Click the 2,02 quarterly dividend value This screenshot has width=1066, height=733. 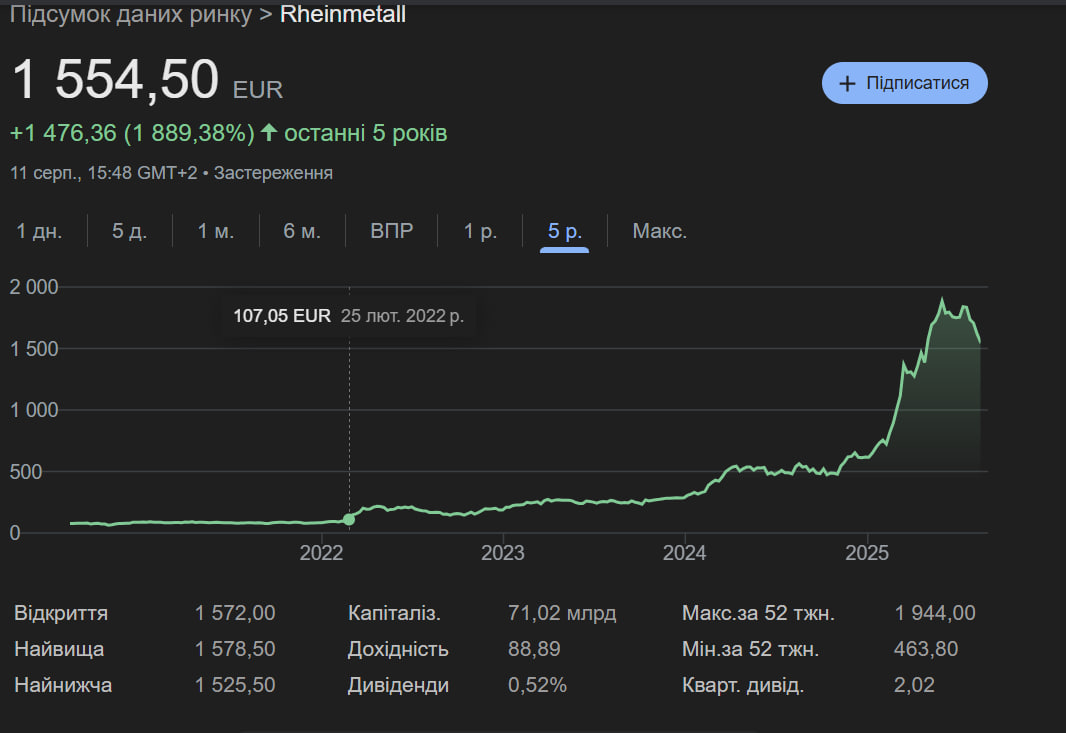pos(914,685)
